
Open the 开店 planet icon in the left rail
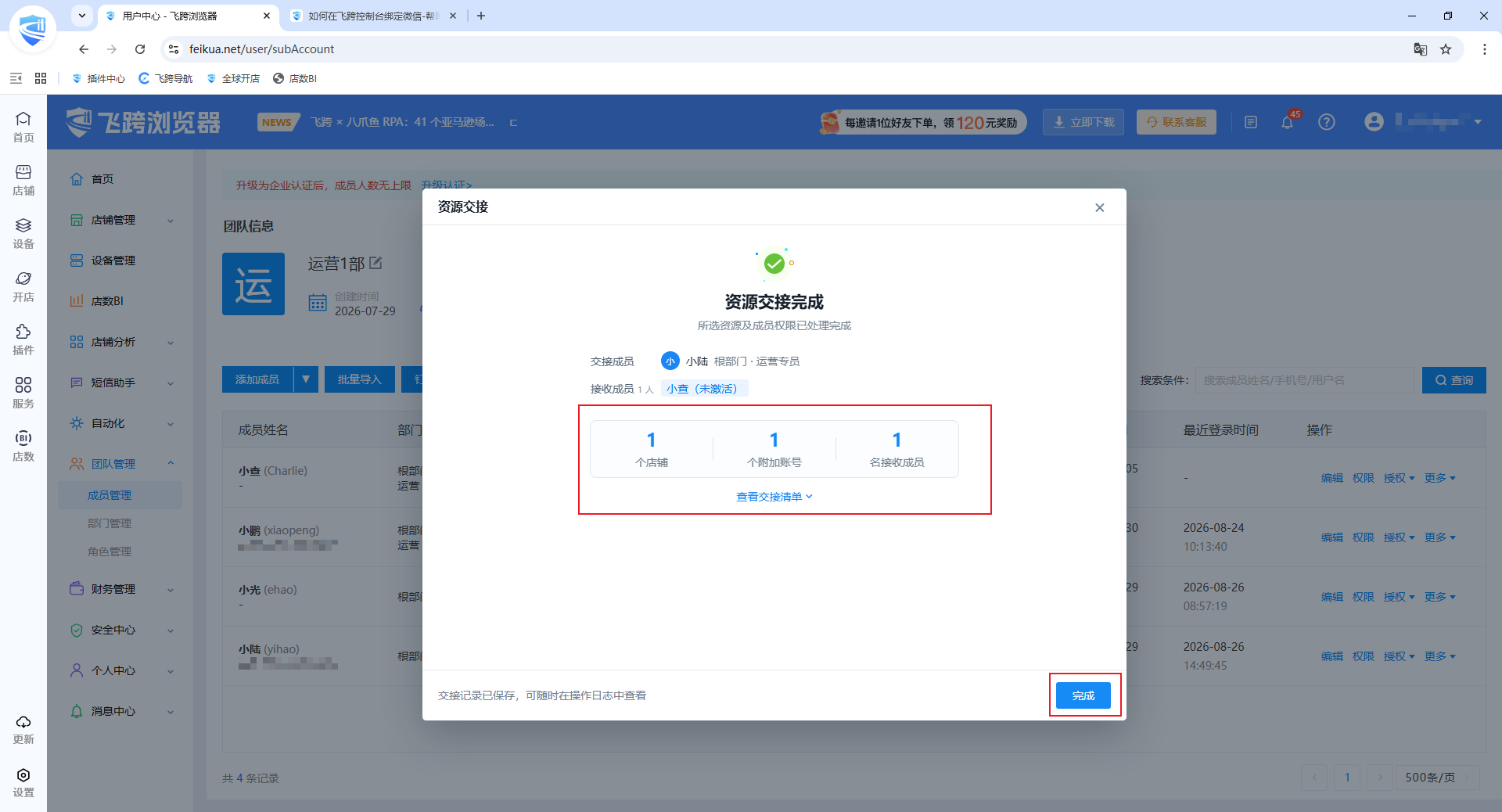click(x=23, y=286)
